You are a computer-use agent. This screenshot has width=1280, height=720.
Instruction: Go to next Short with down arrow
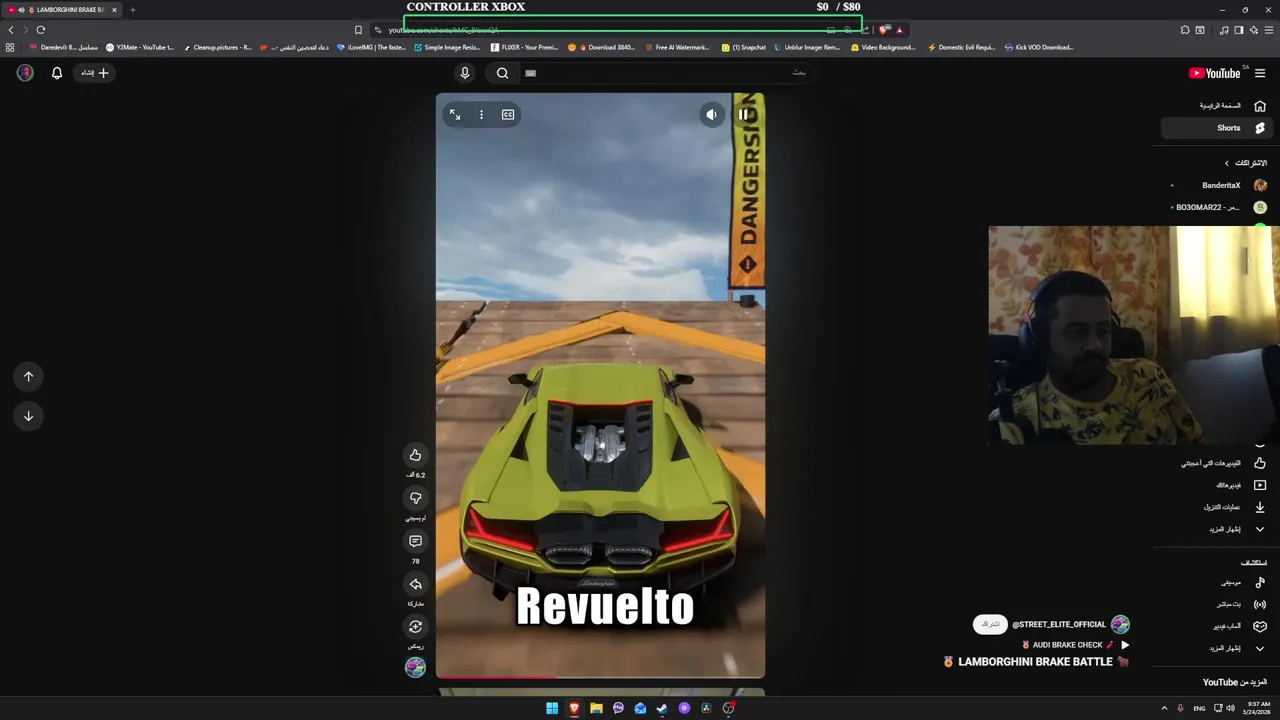coord(28,416)
